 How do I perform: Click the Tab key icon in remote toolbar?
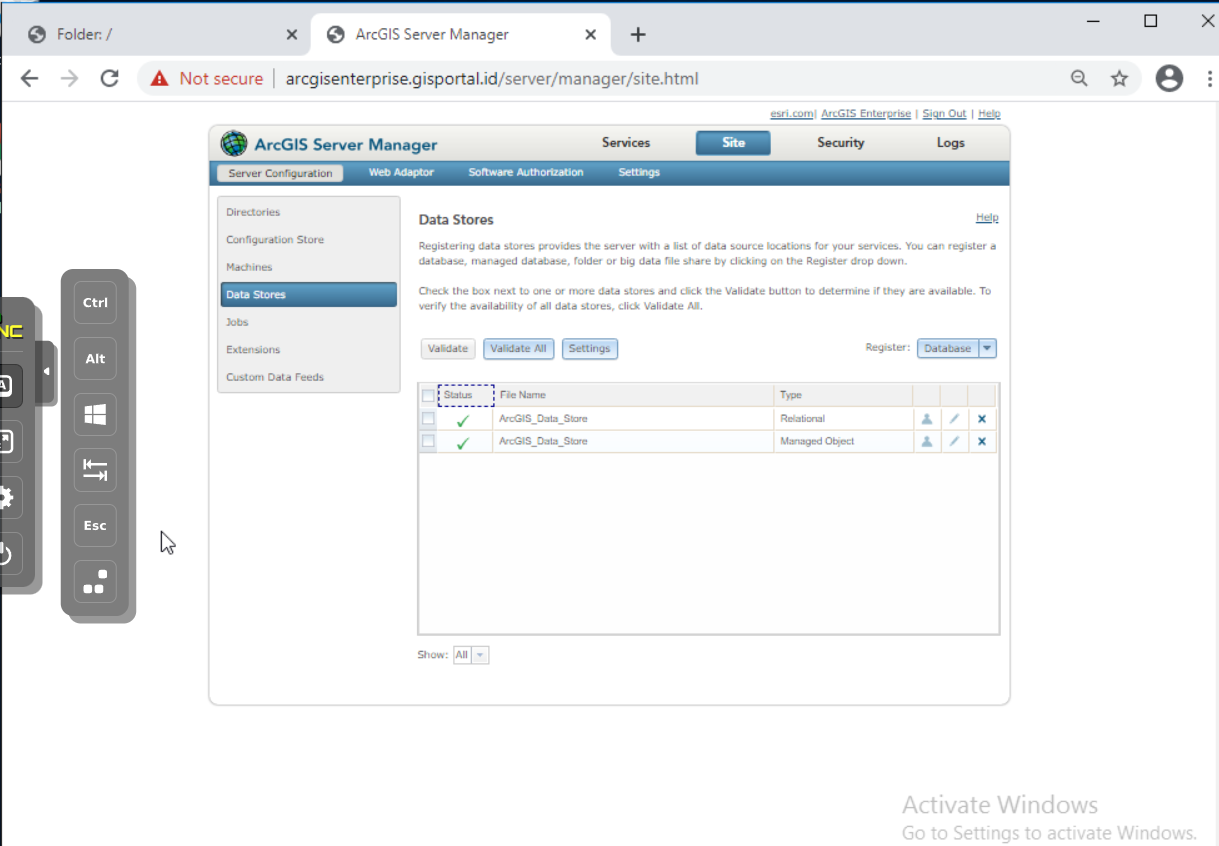click(95, 470)
